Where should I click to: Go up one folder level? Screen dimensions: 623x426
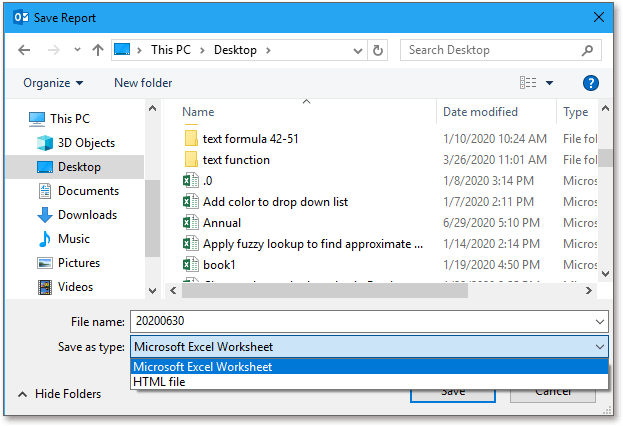click(98, 50)
